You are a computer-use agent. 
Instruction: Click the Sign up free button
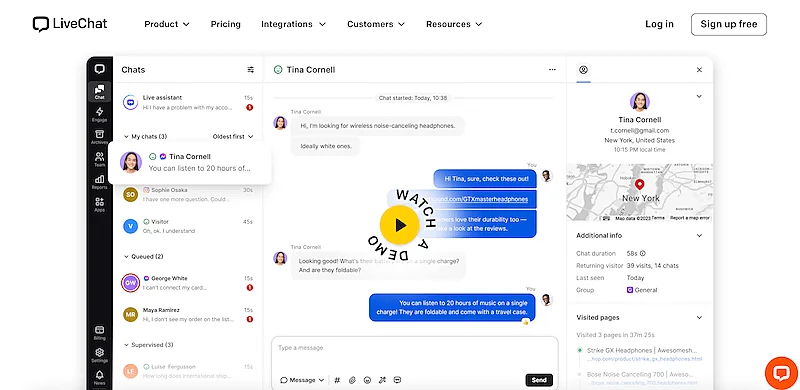point(729,24)
